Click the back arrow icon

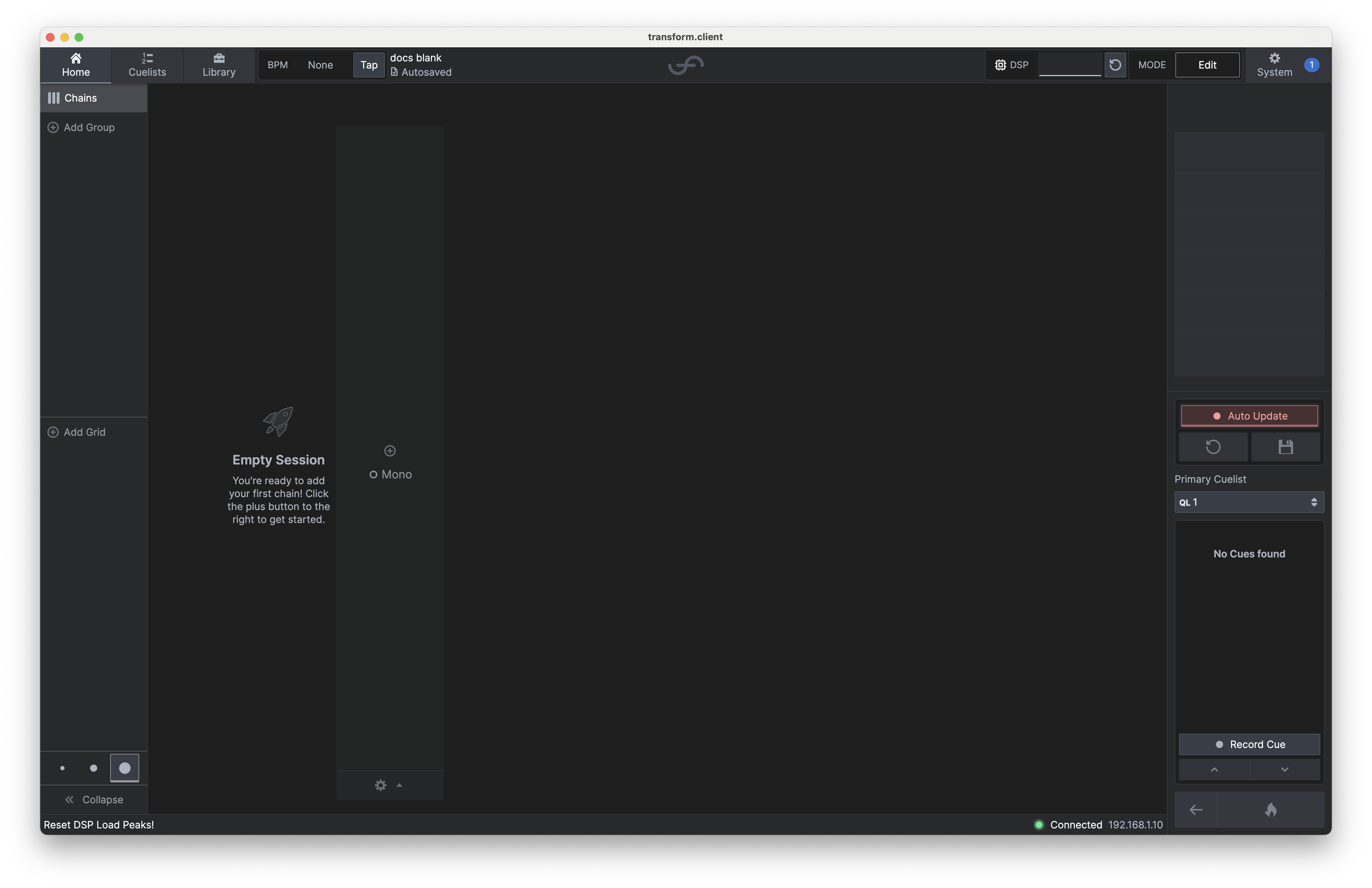1196,810
